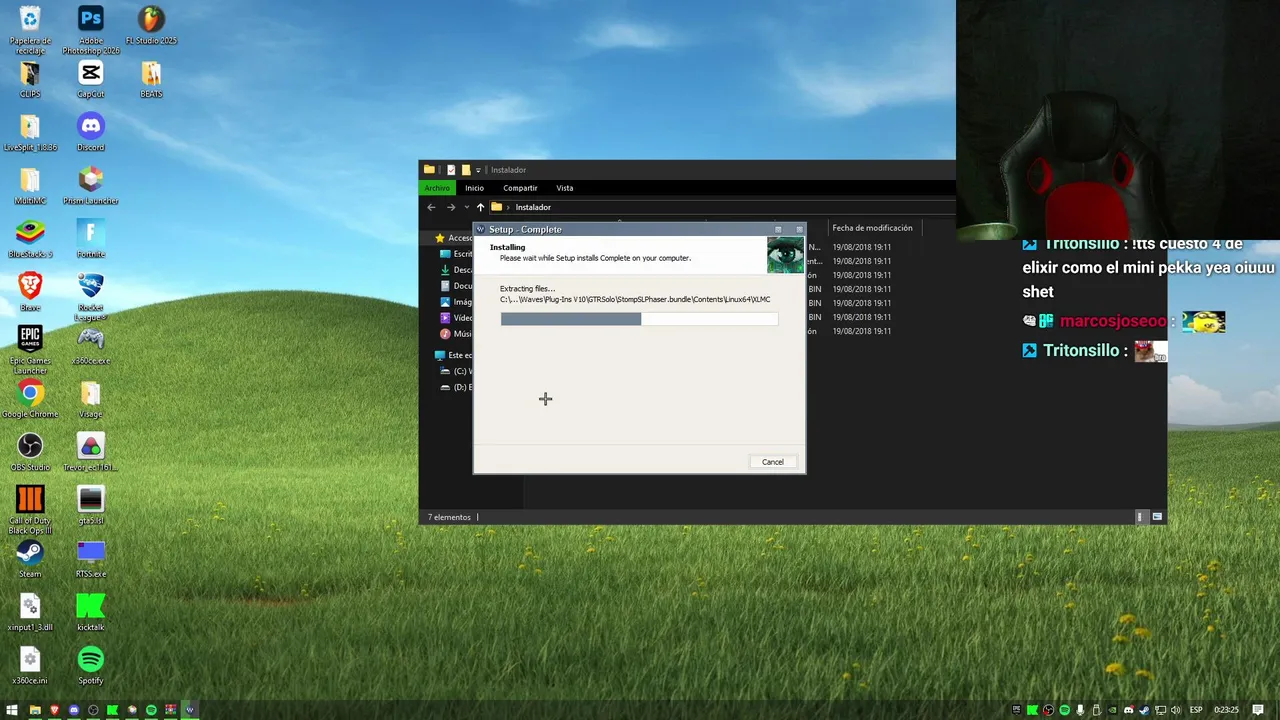1280x720 pixels.
Task: Launch OBS Studio from desktop
Action: pos(30,453)
